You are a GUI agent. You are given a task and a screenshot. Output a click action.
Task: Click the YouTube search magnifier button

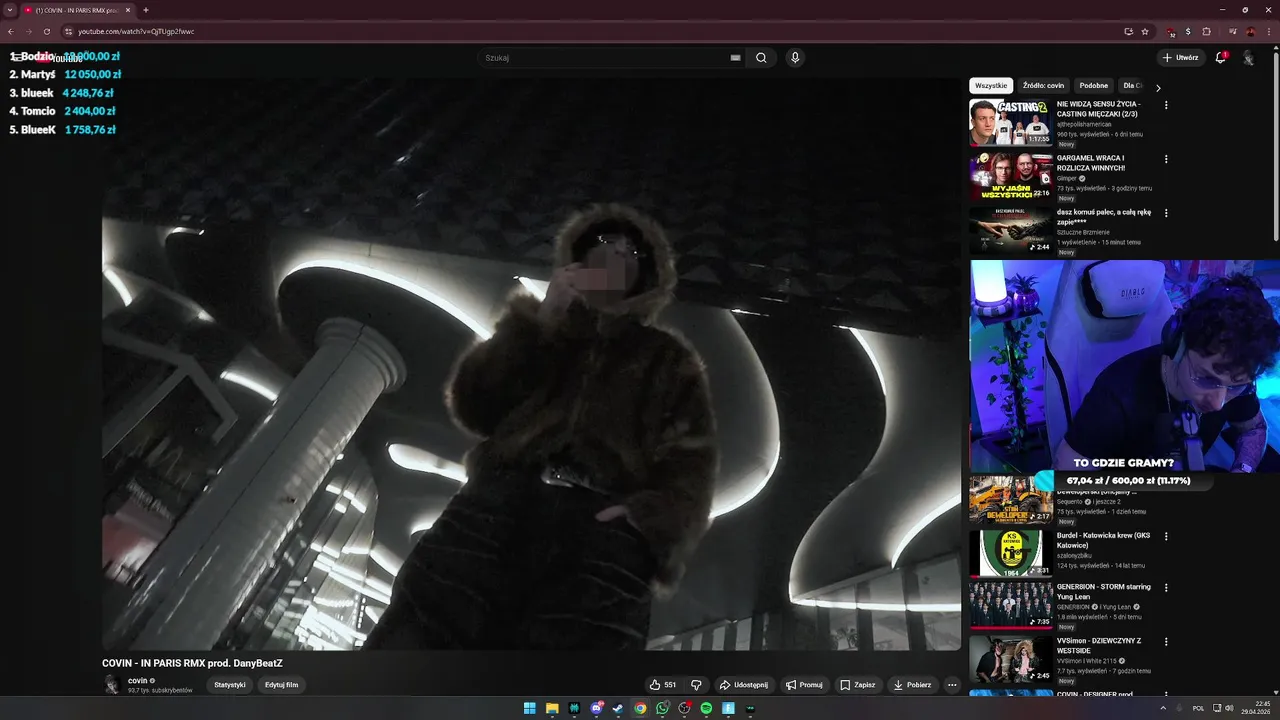coord(761,58)
